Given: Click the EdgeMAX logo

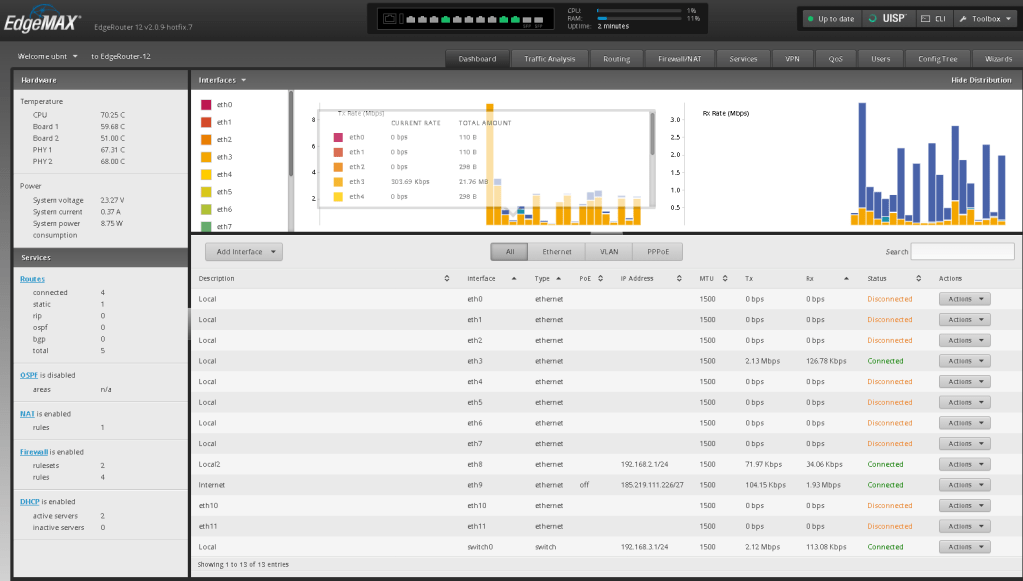Looking at the screenshot, I should click(42, 20).
